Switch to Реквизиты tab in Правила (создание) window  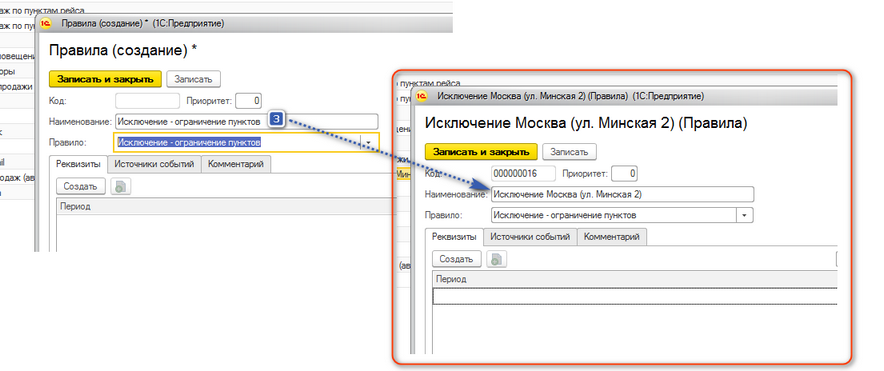[78, 165]
